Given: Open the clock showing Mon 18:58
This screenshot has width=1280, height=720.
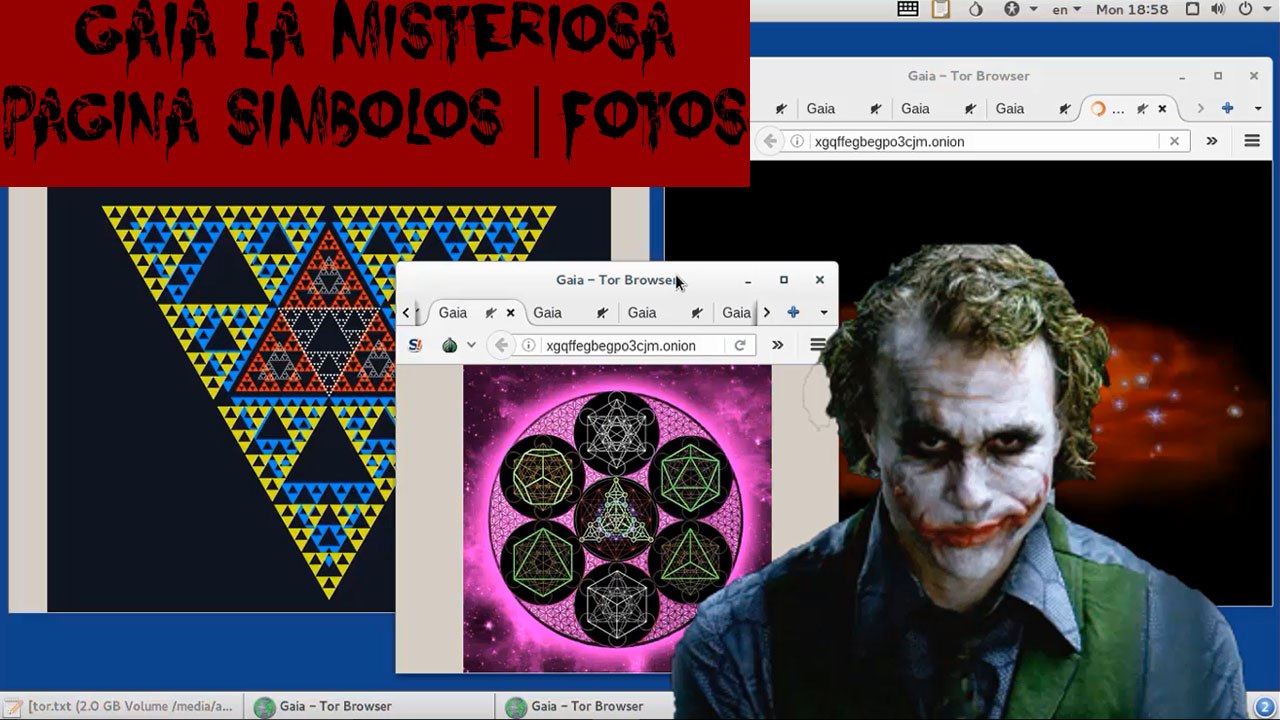Looking at the screenshot, I should coord(1132,9).
